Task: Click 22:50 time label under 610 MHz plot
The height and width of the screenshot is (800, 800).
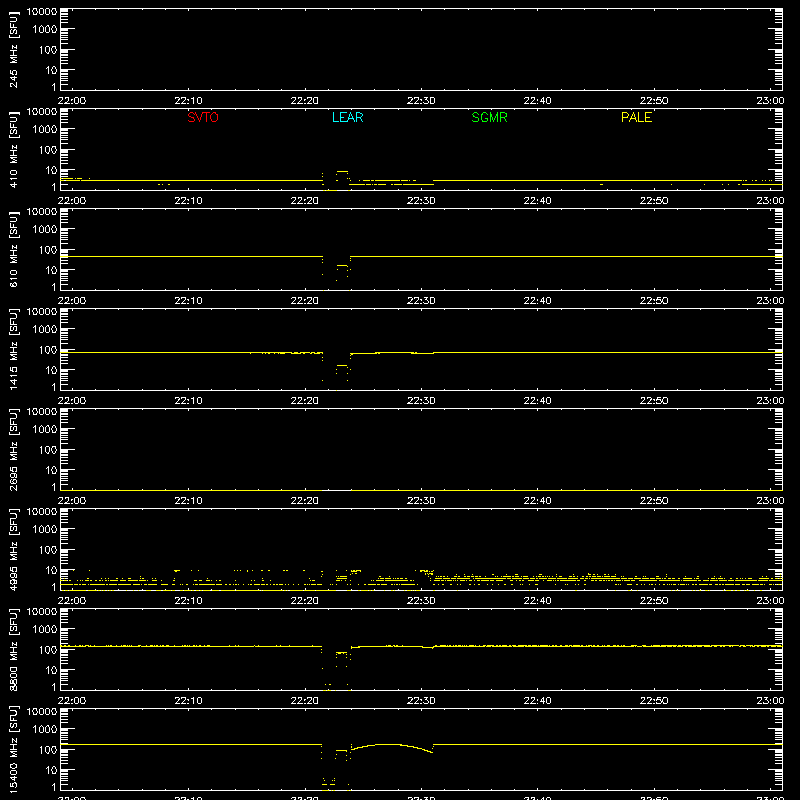Action: pos(654,301)
